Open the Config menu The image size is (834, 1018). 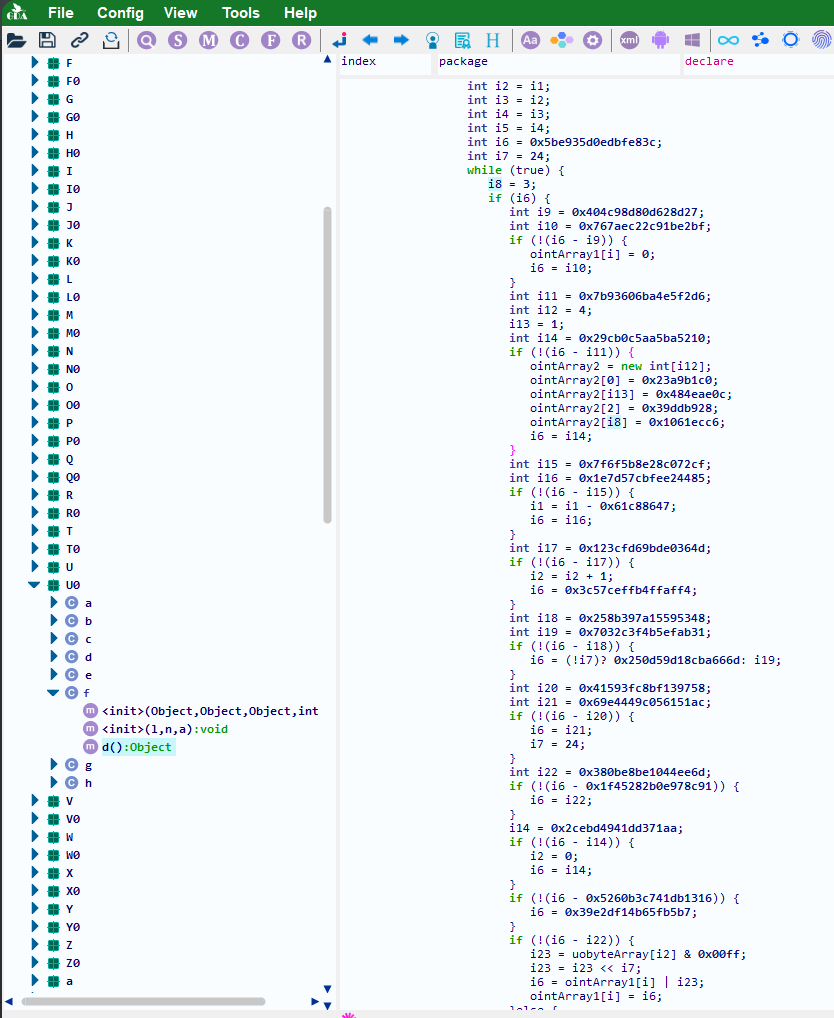(120, 13)
